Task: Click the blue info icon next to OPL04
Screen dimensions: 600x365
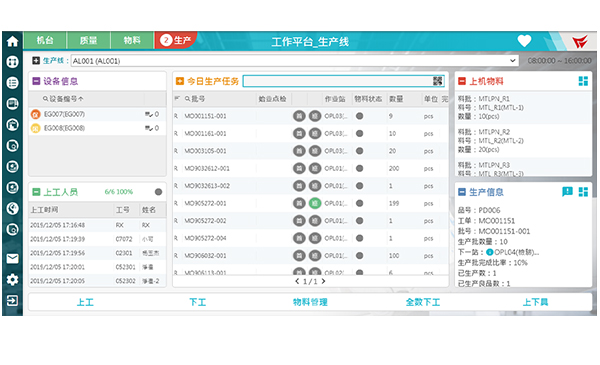Action: tap(489, 253)
